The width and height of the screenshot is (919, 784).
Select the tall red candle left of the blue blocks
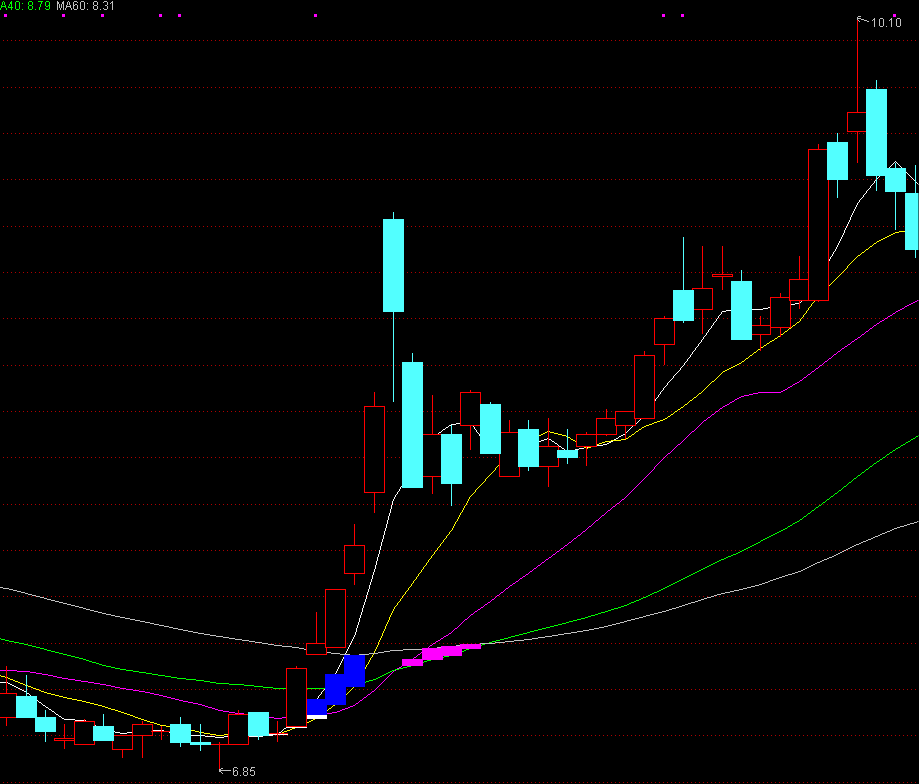click(296, 697)
